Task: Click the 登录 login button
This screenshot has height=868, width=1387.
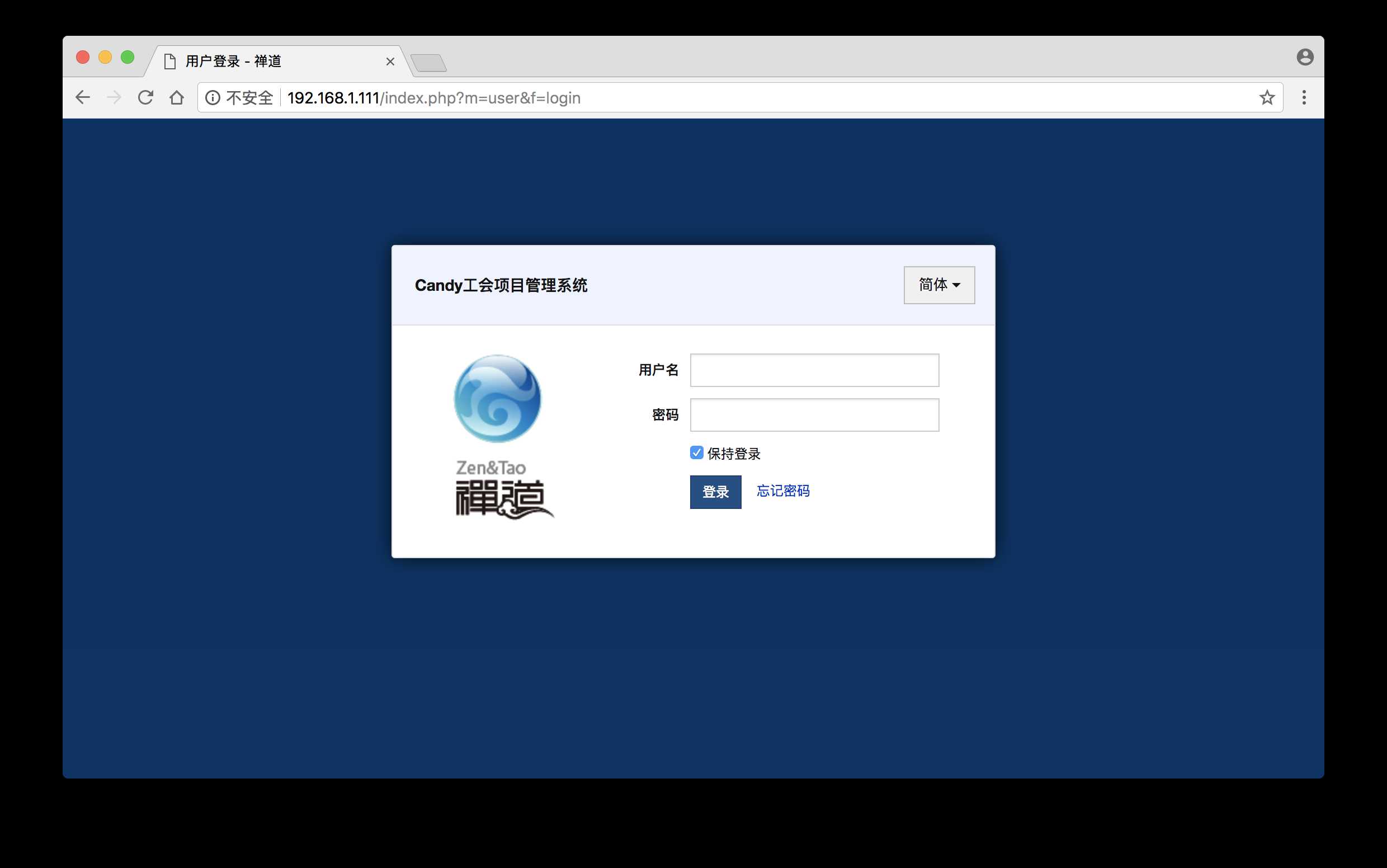Action: [715, 492]
